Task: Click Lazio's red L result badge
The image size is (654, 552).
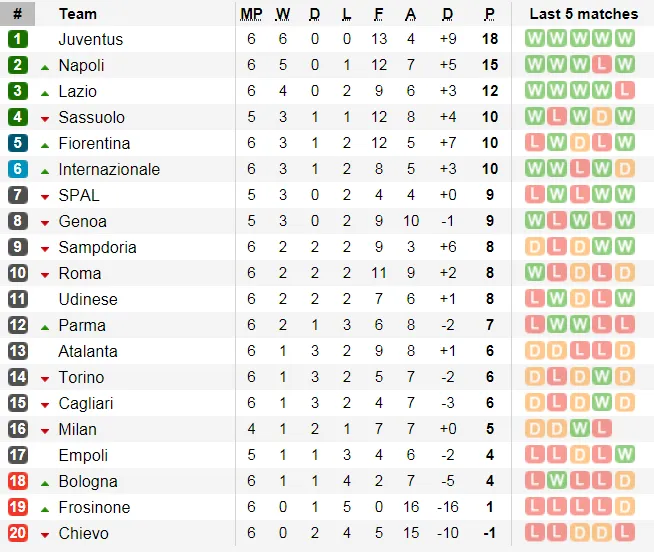Action: click(x=624, y=91)
